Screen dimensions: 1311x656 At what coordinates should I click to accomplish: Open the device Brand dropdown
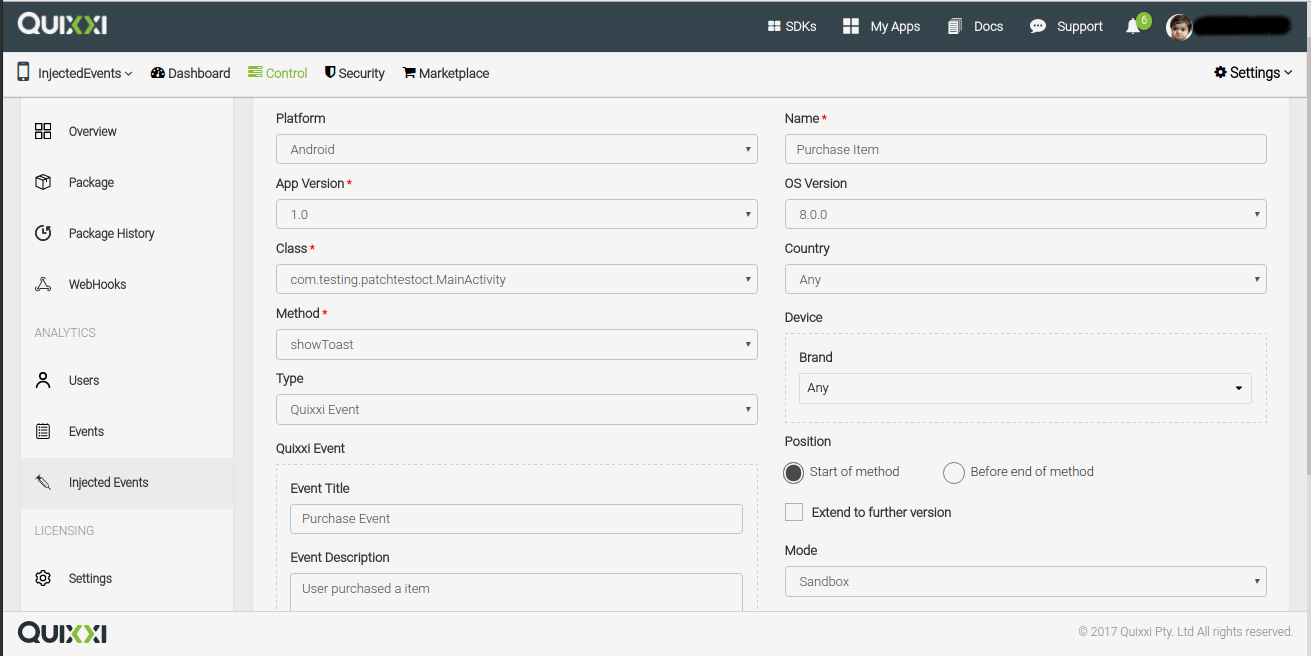tap(1025, 388)
